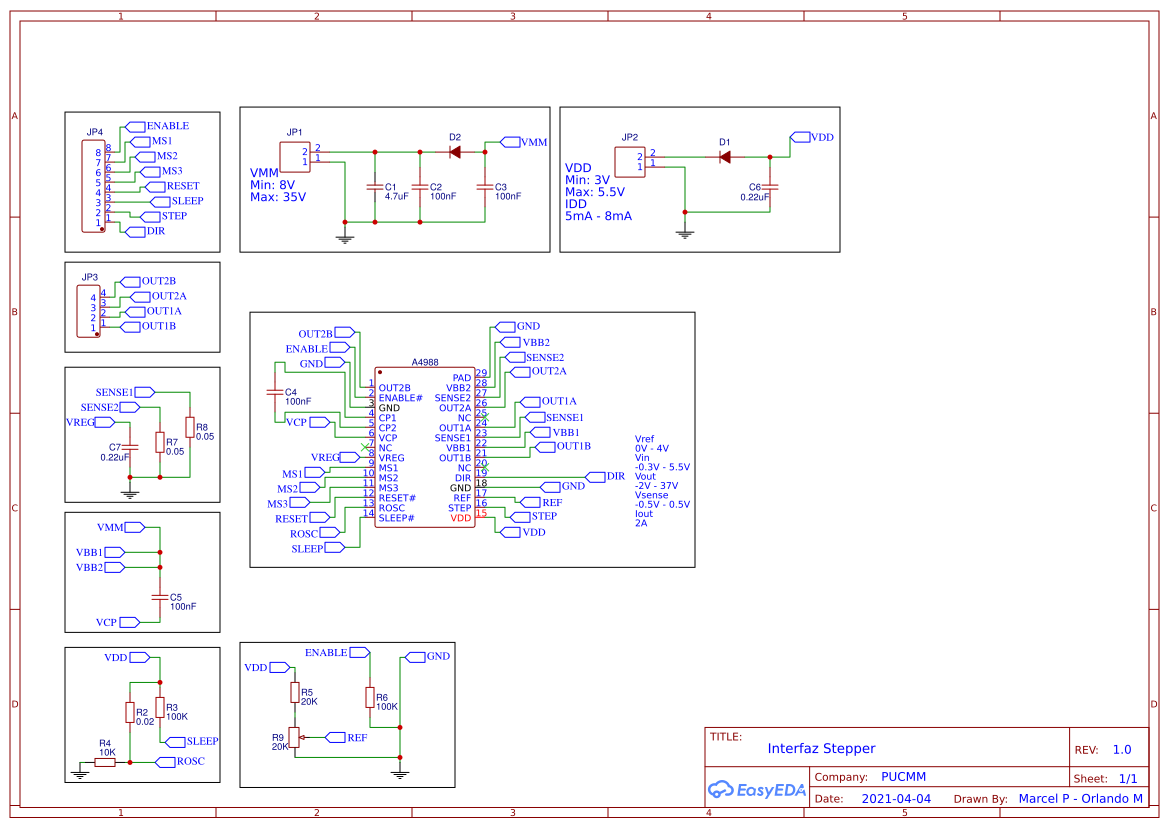Click the RESET net flag beside JP4
The height and width of the screenshot is (828, 1169).
(172, 186)
